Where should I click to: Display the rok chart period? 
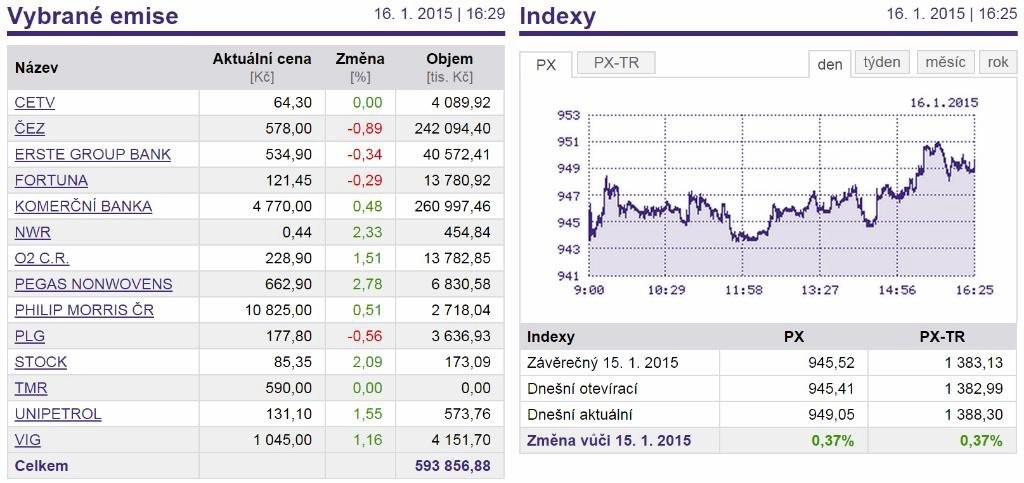[x=998, y=63]
